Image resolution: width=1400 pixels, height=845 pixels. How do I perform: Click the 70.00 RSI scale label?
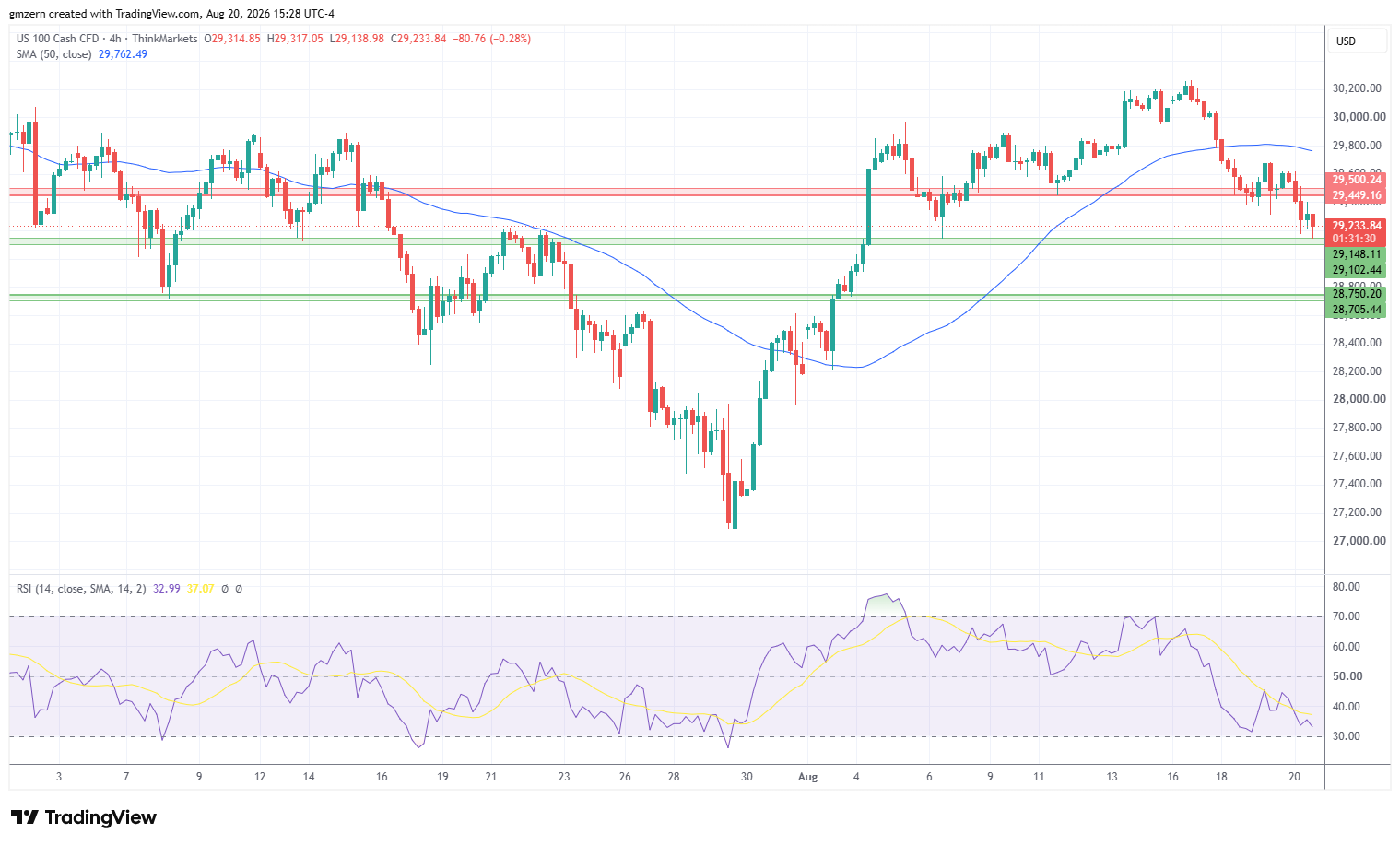pyautogui.click(x=1347, y=616)
